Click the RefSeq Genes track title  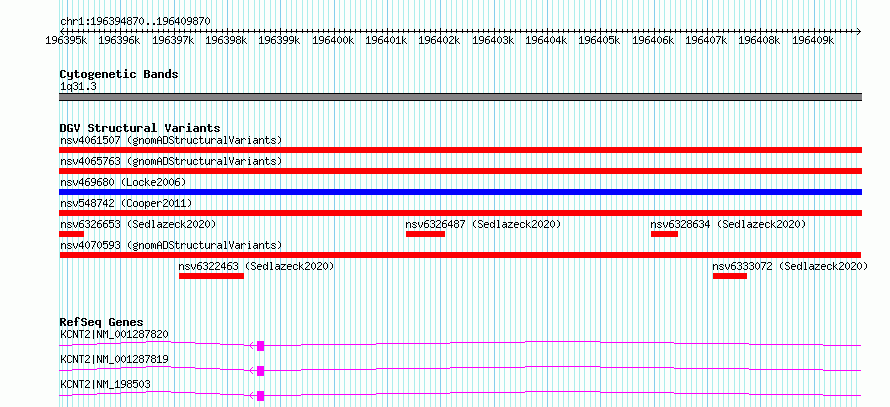(101, 322)
